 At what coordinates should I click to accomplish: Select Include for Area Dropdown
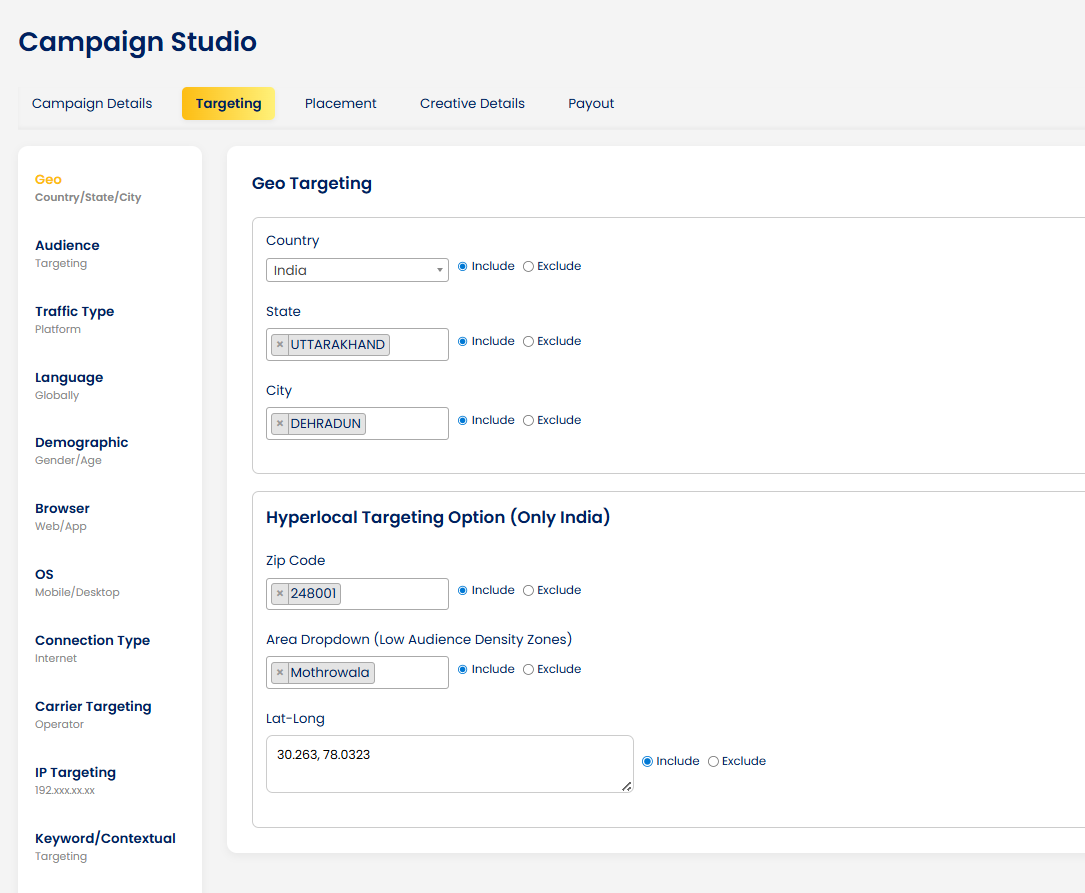(x=462, y=670)
